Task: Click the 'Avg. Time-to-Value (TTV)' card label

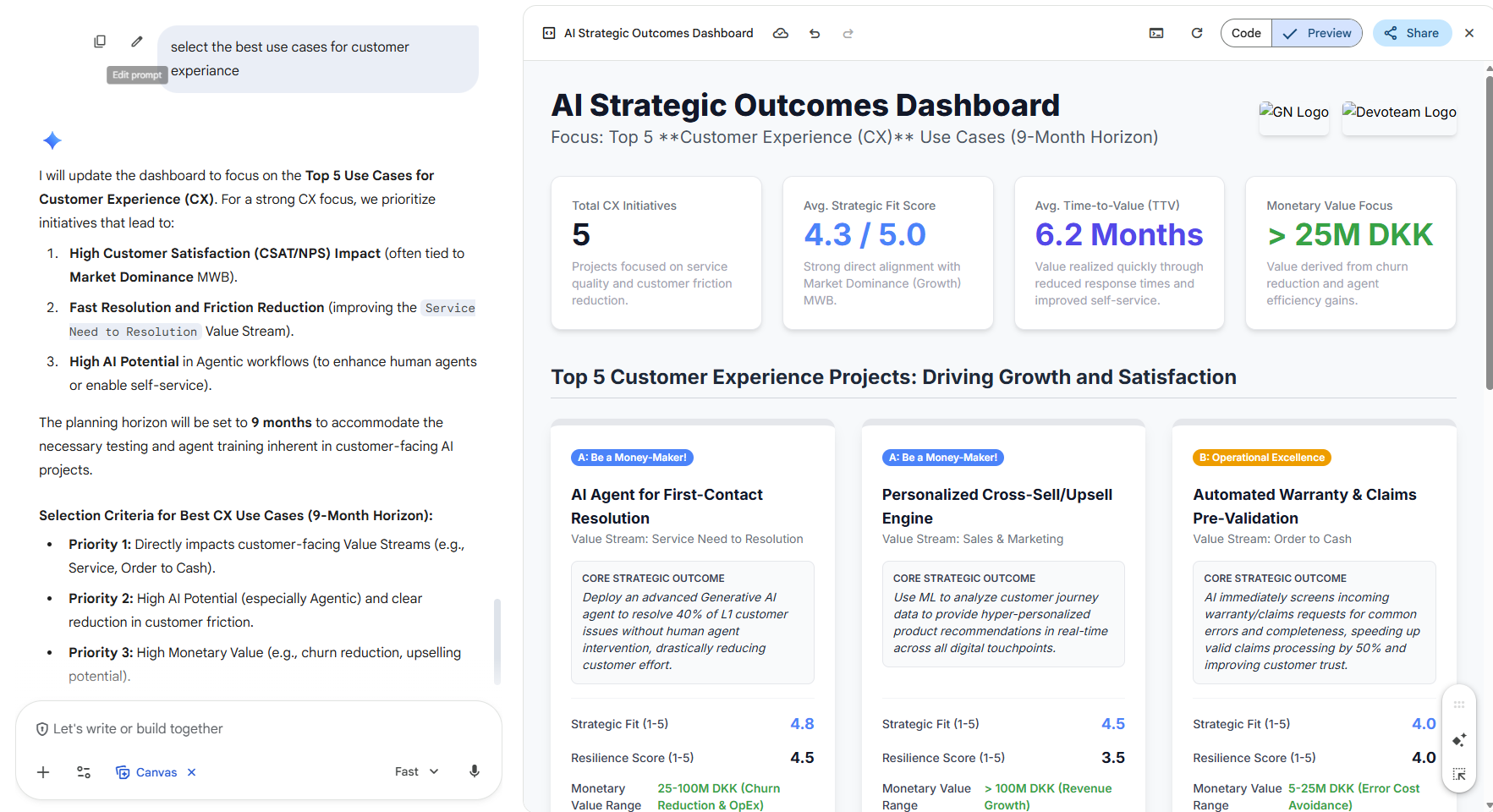Action: click(x=1106, y=206)
